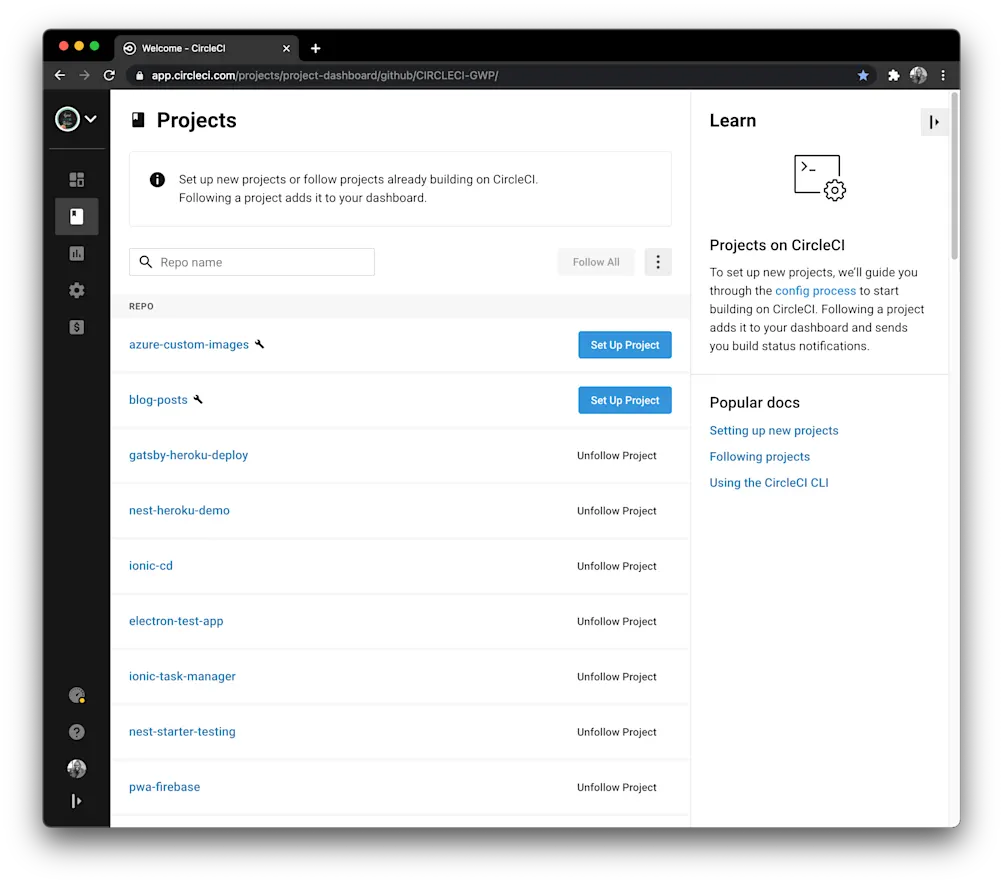Open a new browser tab
The width and height of the screenshot is (1003, 884).
[315, 47]
